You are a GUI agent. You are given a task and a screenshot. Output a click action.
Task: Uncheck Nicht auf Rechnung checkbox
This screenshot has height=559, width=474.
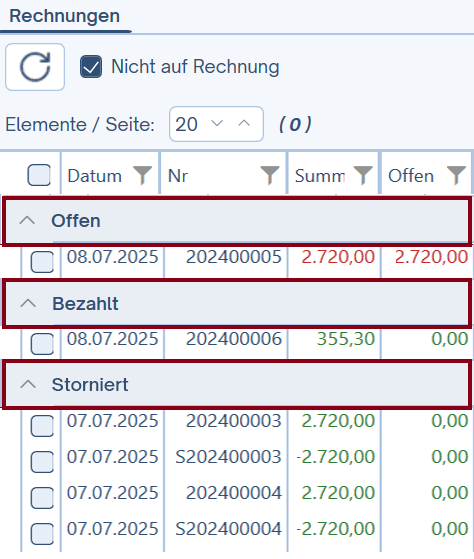coord(91,67)
